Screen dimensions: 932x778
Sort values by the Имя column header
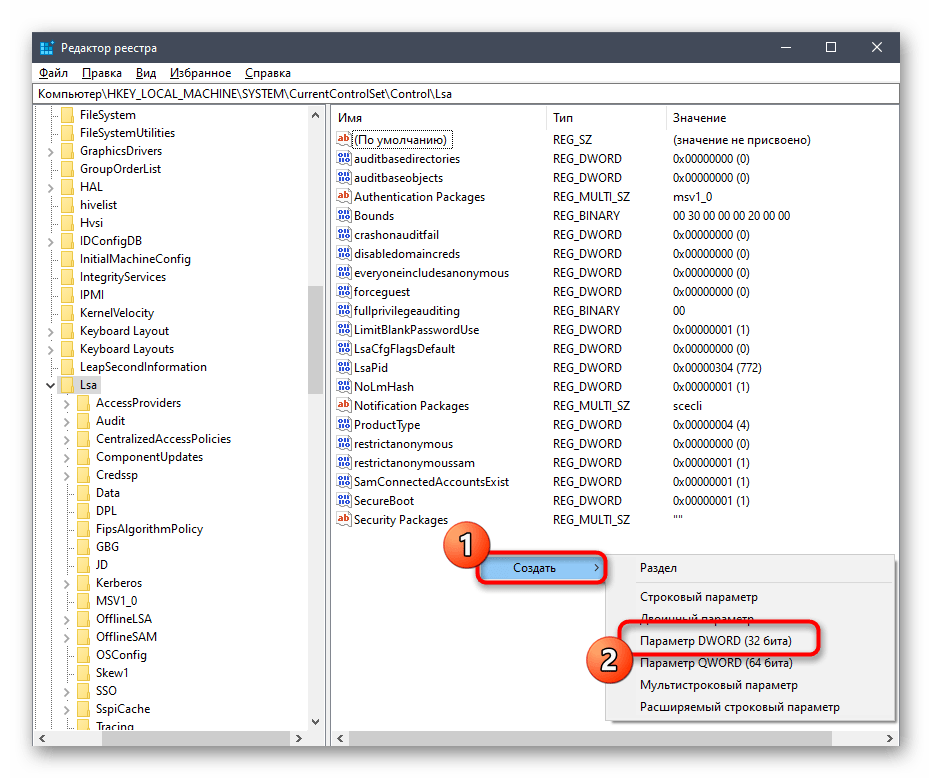click(x=440, y=118)
